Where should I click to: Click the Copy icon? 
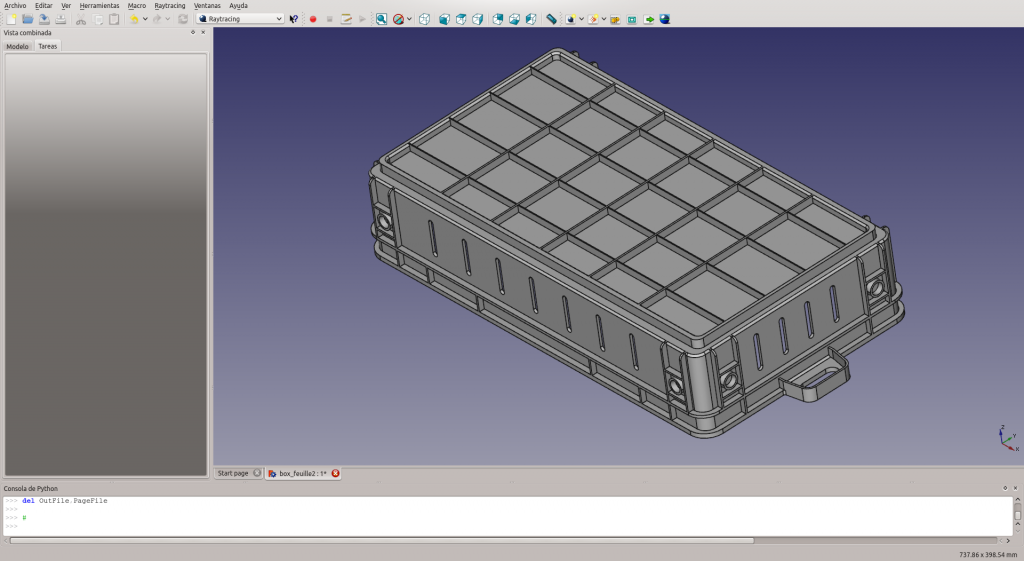(97, 19)
